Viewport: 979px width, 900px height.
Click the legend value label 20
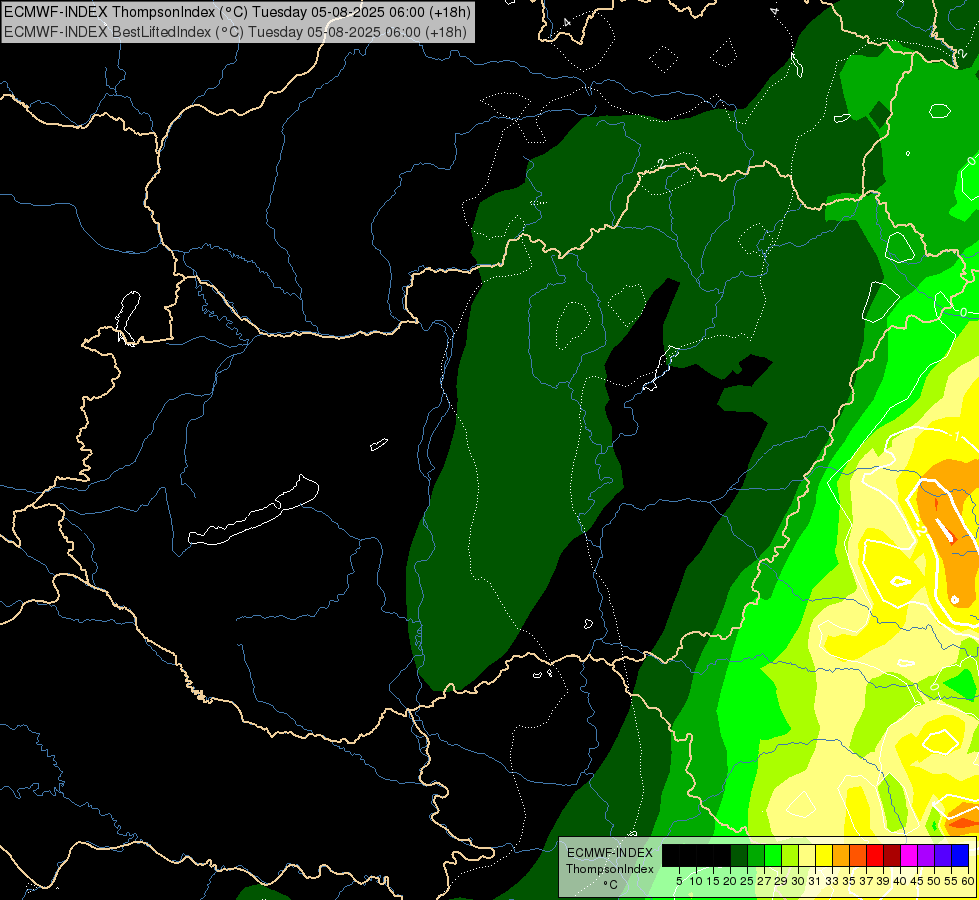pyautogui.click(x=730, y=881)
